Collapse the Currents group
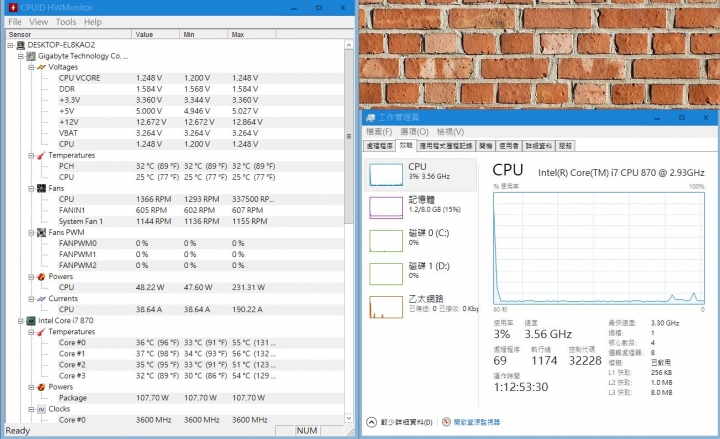 [x=31, y=298]
